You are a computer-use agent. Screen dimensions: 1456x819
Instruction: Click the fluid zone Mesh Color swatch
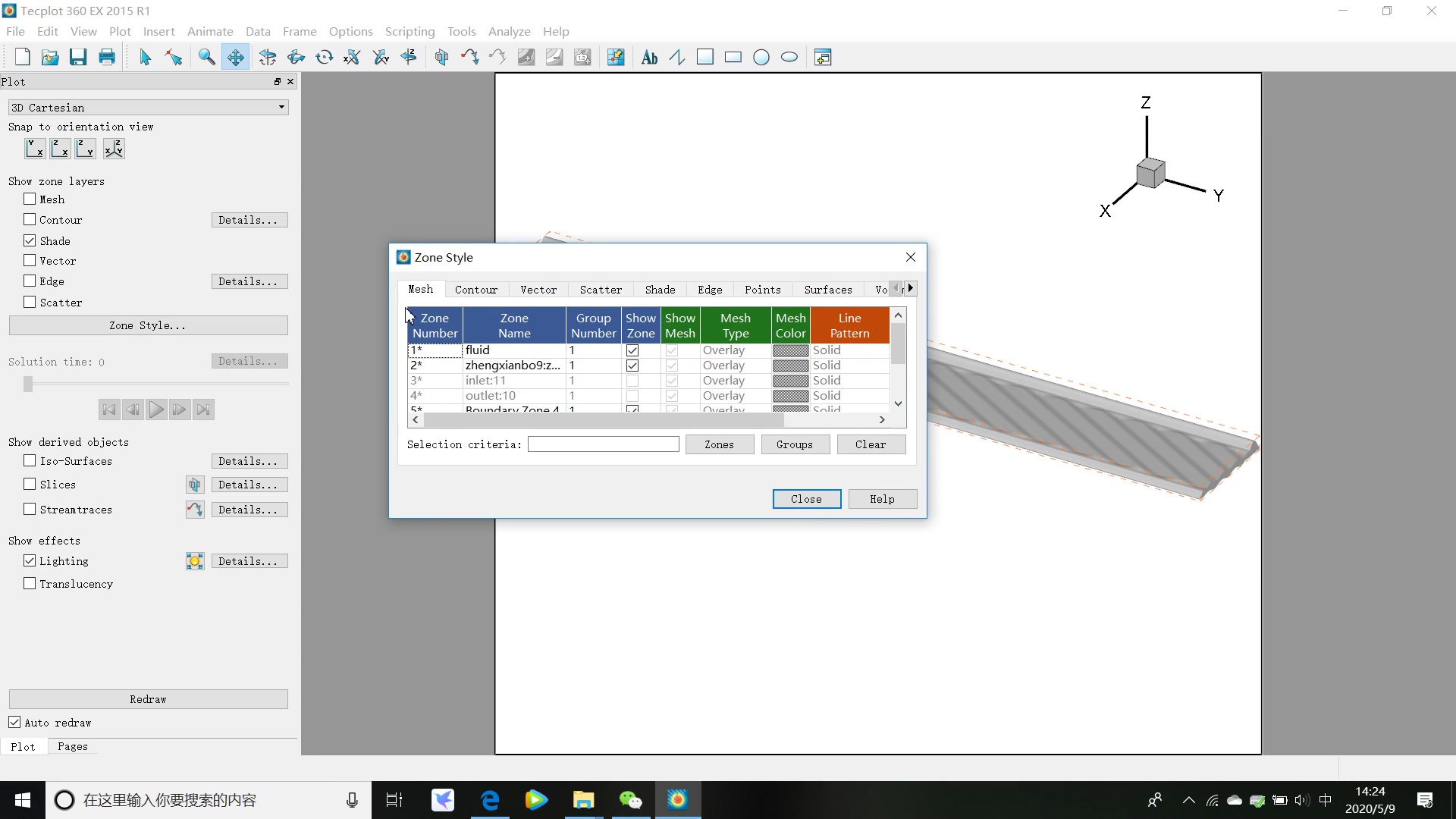(x=790, y=350)
